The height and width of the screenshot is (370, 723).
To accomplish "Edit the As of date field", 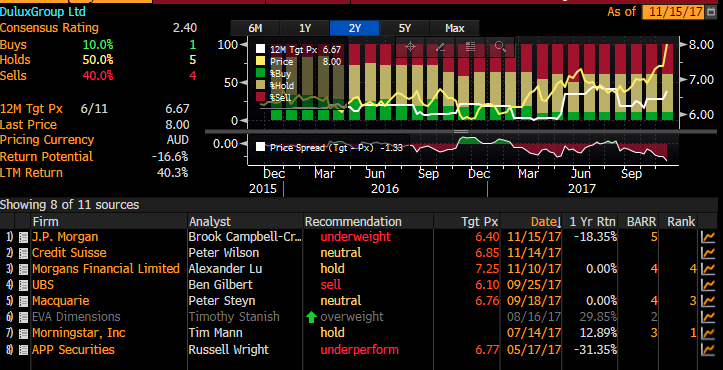I will point(674,12).
